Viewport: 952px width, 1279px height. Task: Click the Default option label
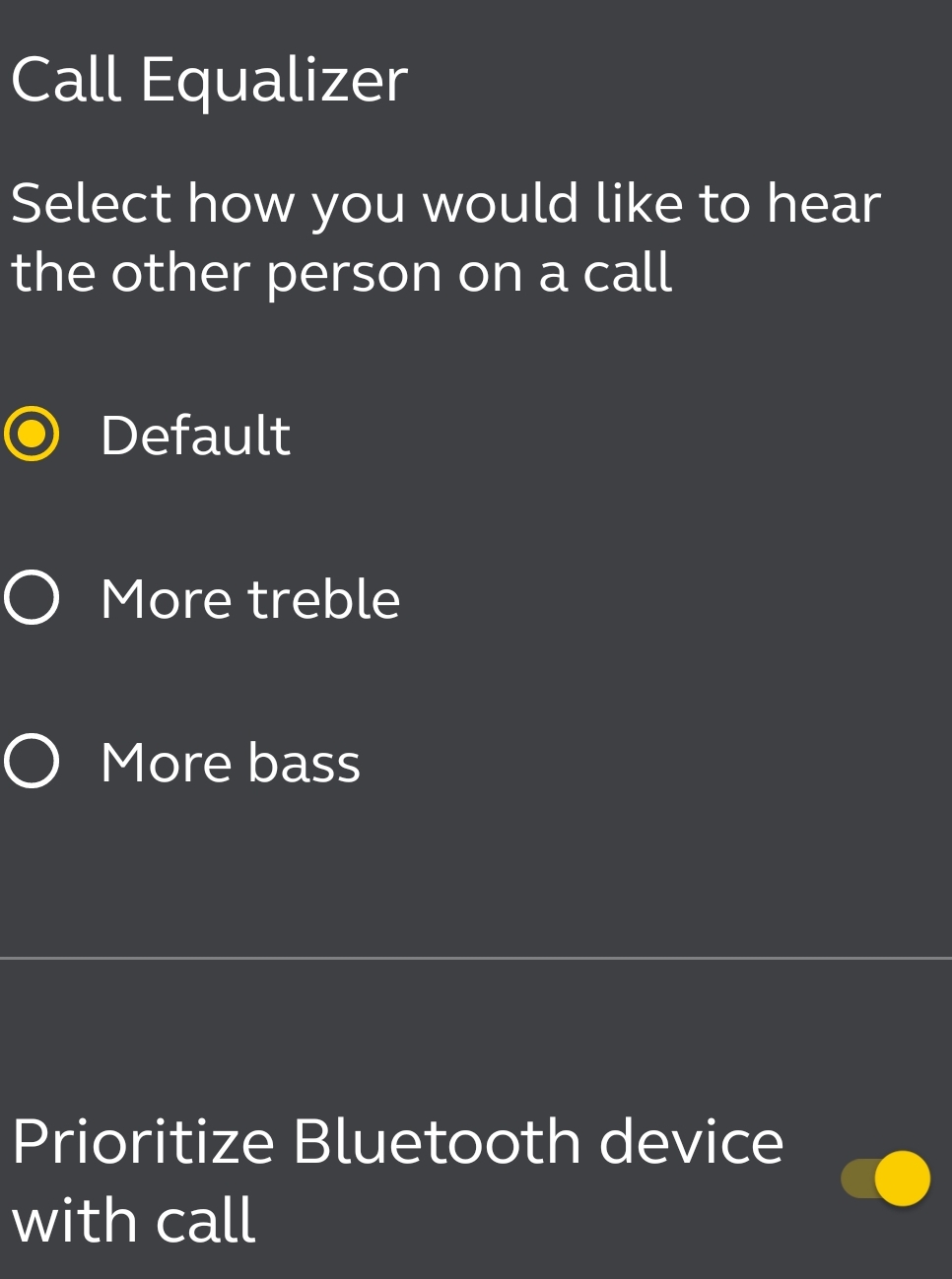[195, 436]
